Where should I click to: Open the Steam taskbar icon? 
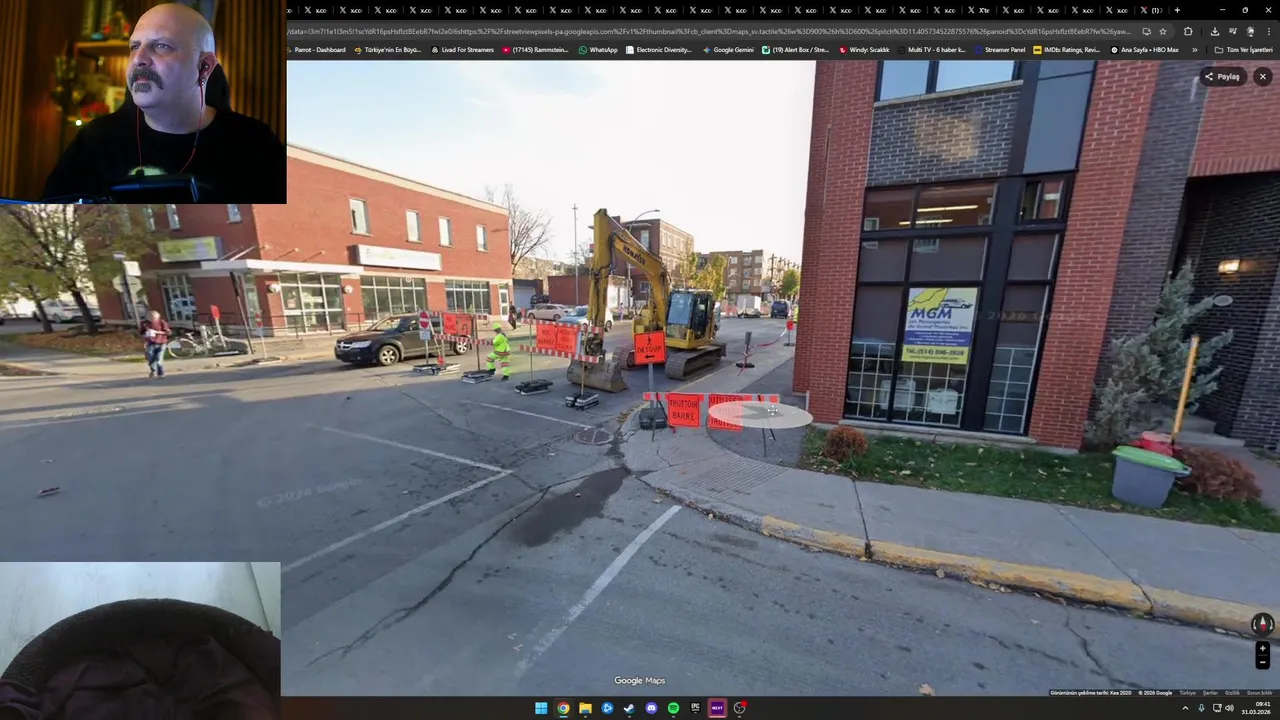point(629,708)
